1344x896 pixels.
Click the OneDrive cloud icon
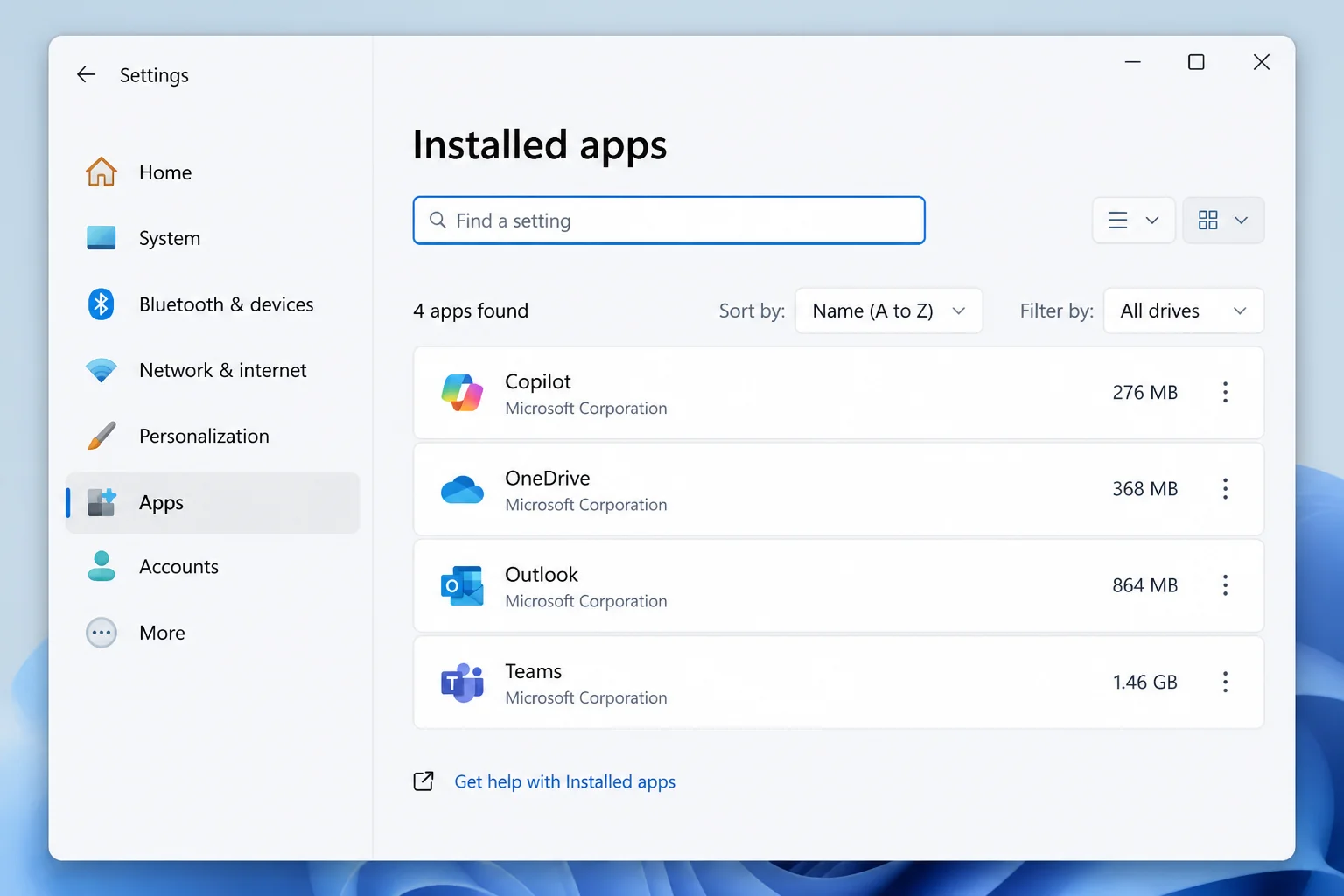click(x=462, y=489)
